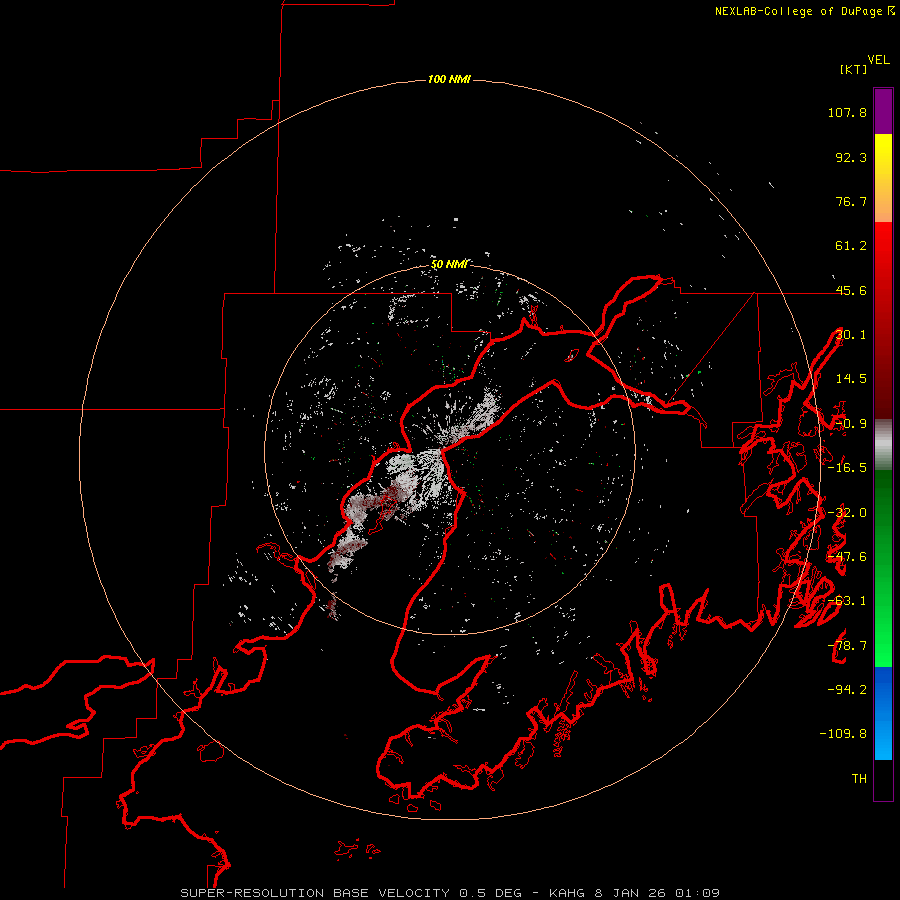Click the 30.1 velocity scale value
Viewport: 900px width, 900px height.
851,335
